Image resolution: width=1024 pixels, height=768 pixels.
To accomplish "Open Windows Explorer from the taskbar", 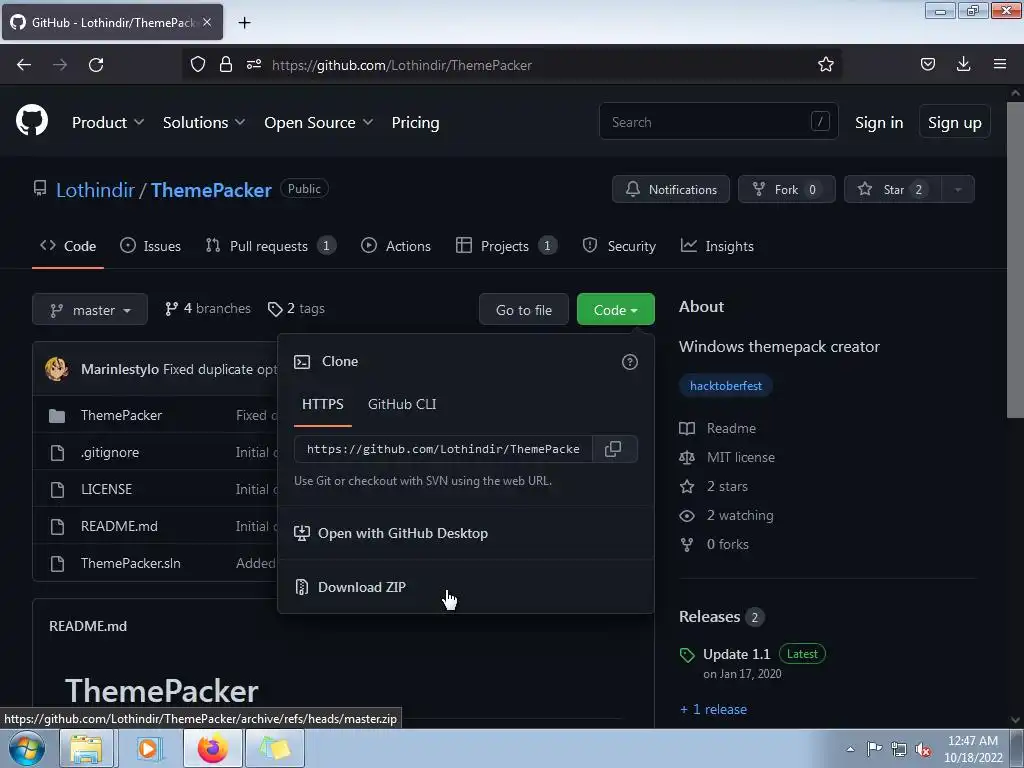I will pos(86,748).
